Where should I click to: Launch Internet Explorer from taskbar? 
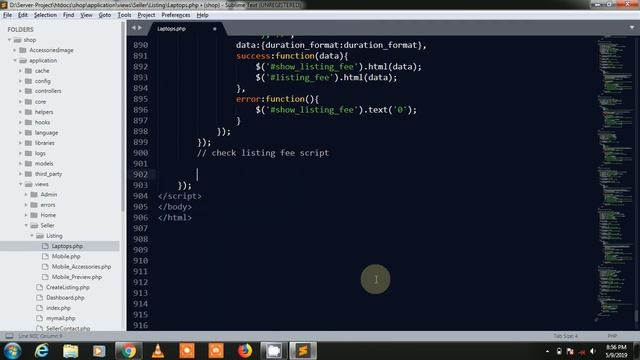tap(42, 351)
